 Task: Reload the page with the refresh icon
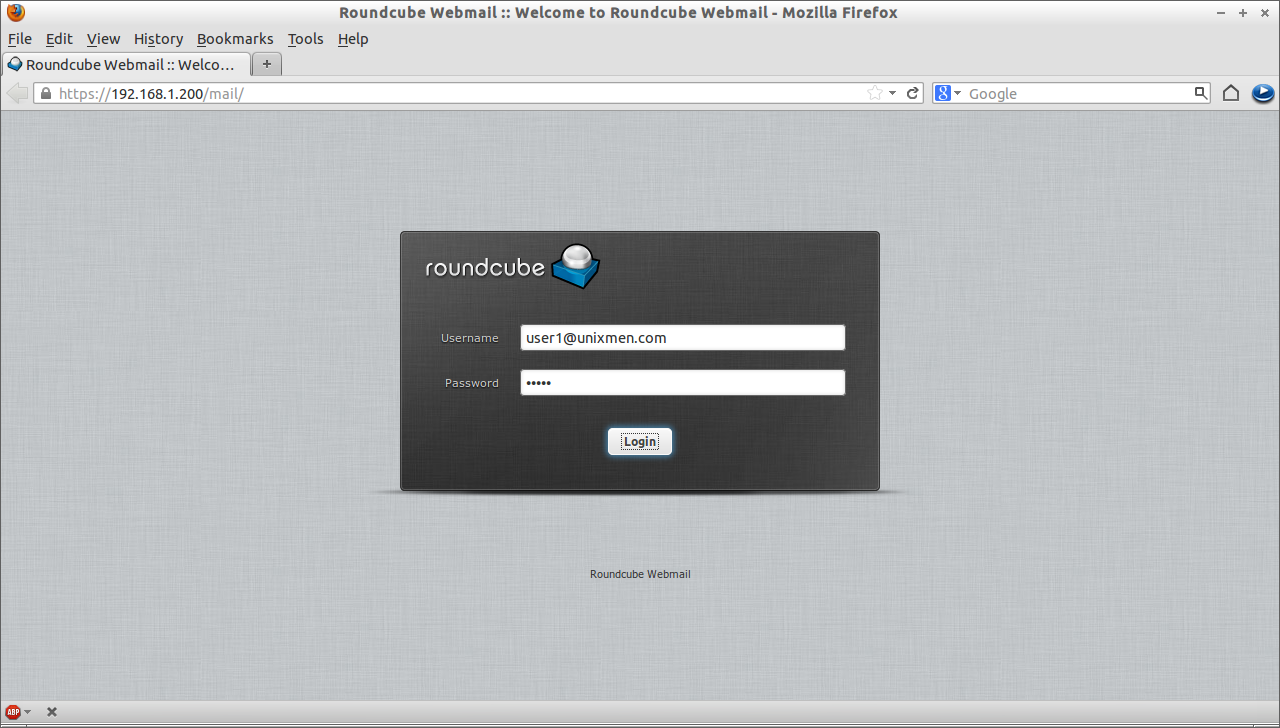point(912,93)
